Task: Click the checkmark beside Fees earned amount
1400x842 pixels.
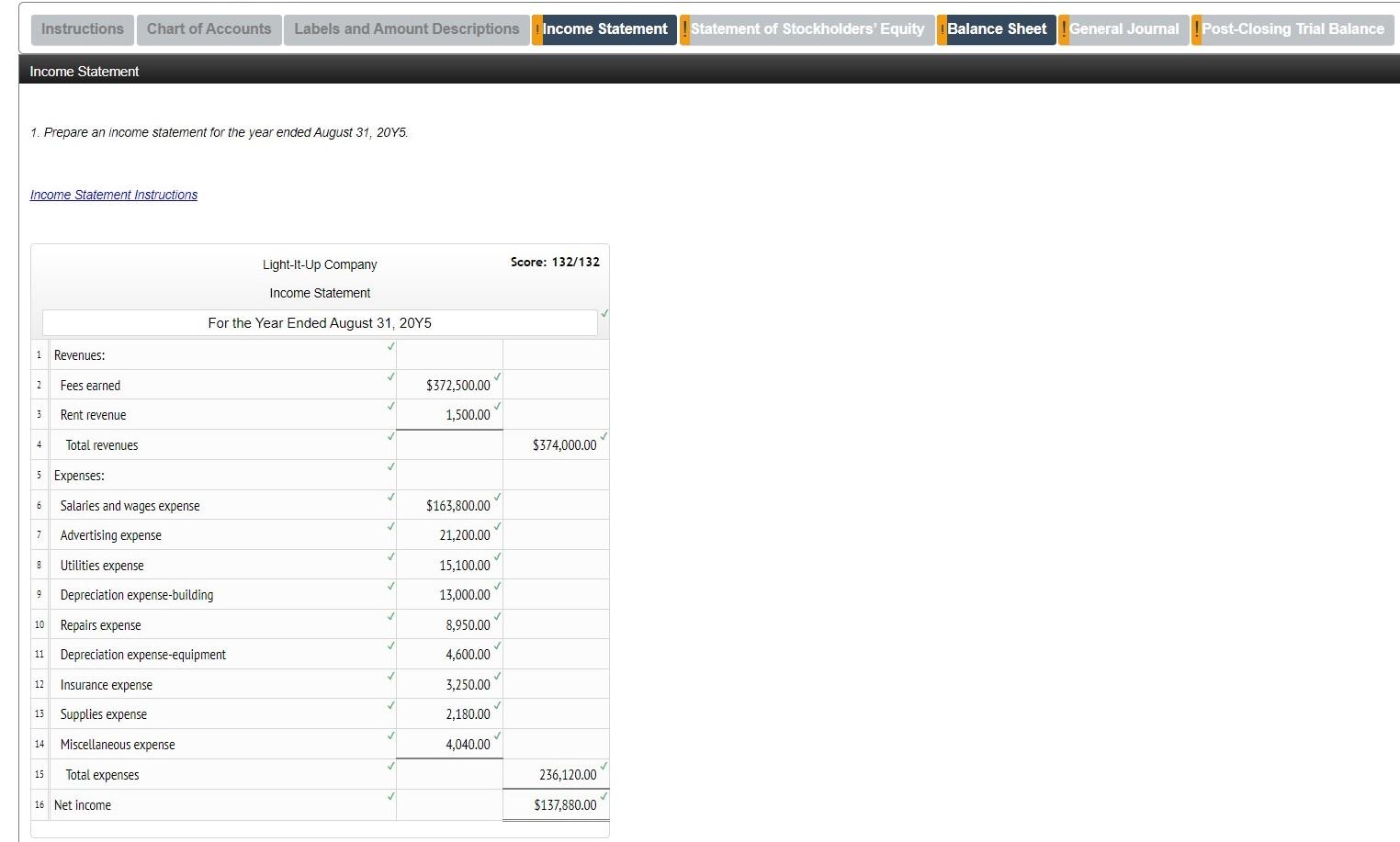Action: (497, 376)
